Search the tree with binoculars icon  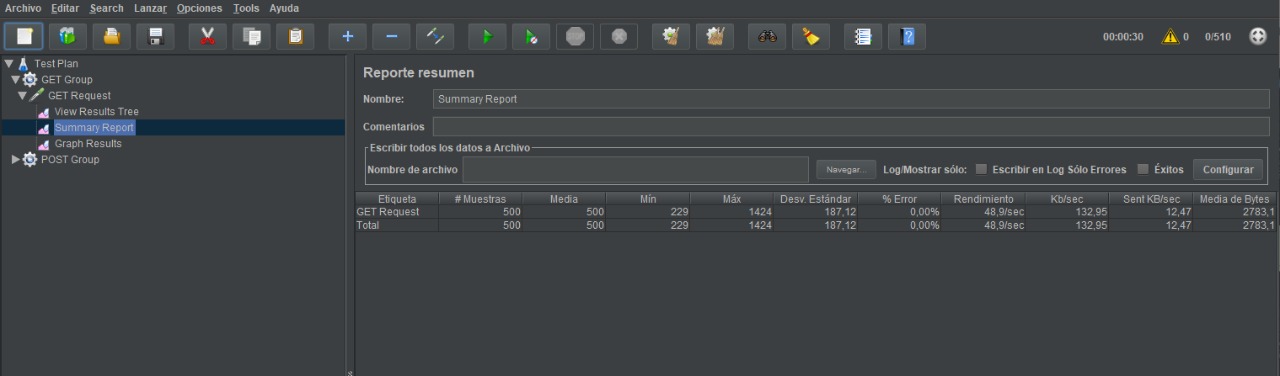click(x=767, y=36)
